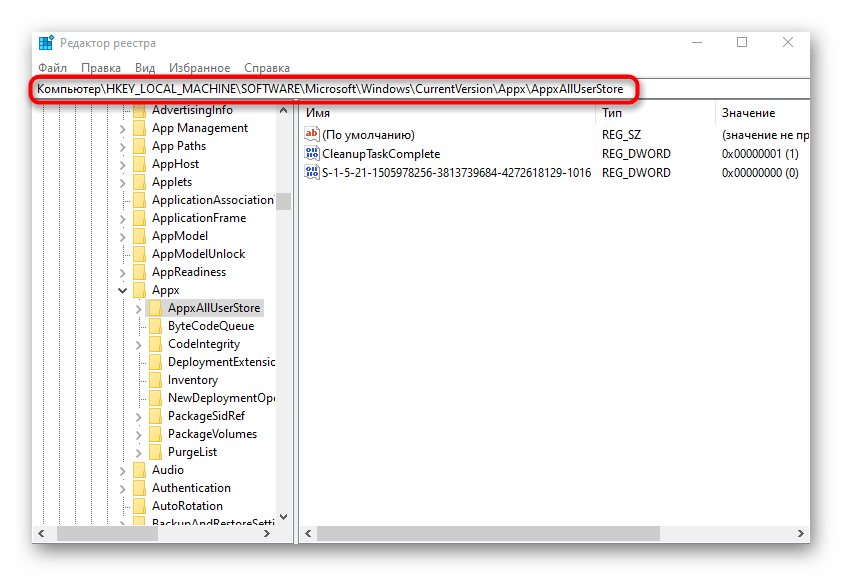Open the Справка menu
Viewport: 842px width, 576px height.
267,68
